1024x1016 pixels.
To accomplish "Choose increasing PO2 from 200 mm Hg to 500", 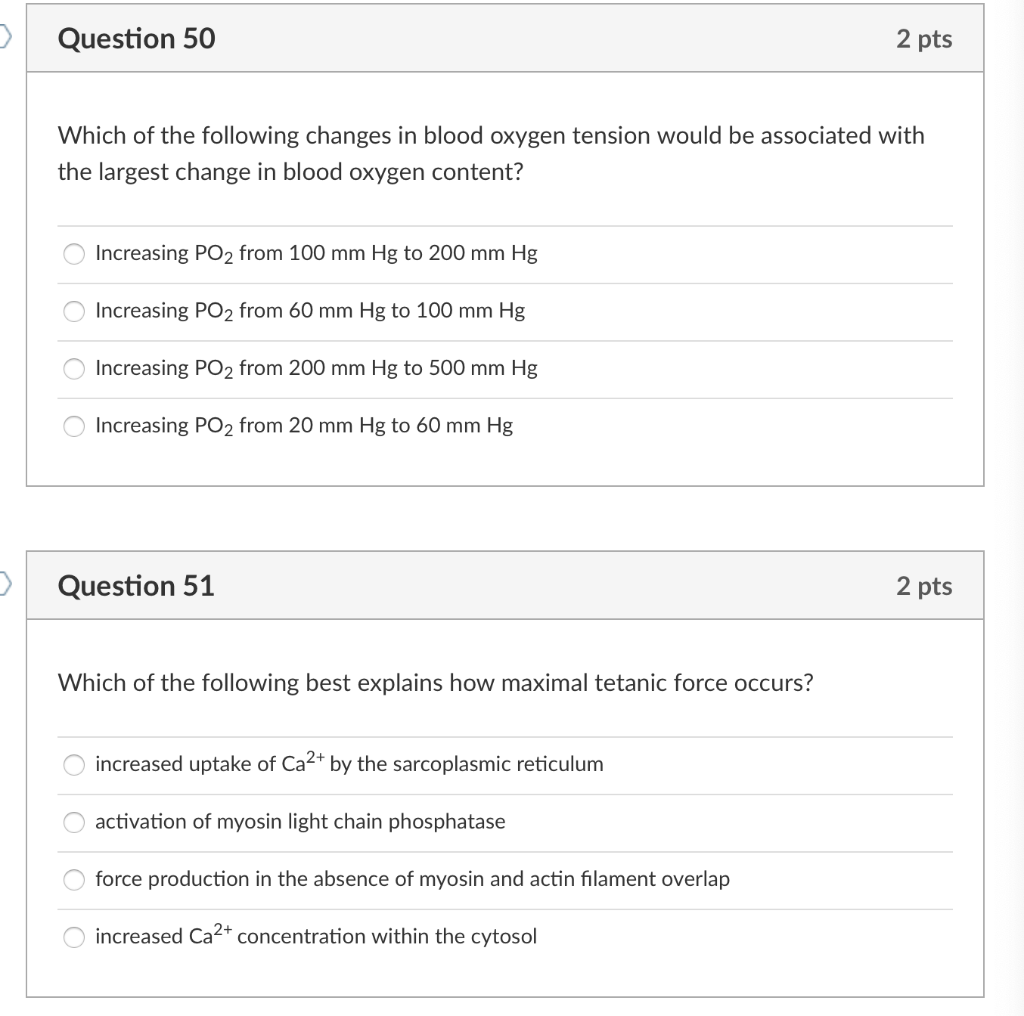I will pyautogui.click(x=74, y=369).
